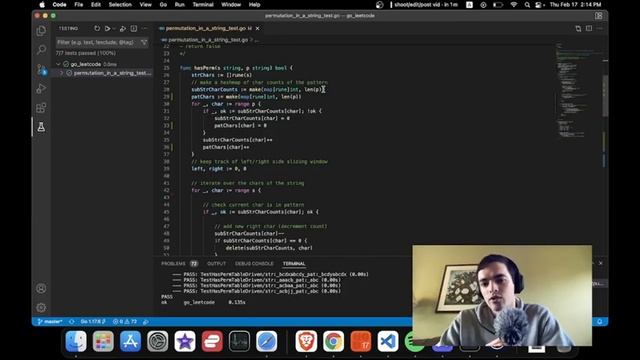Open the View menu
Image resolution: width=640 pixels, height=360 pixels.
tap(145, 5)
